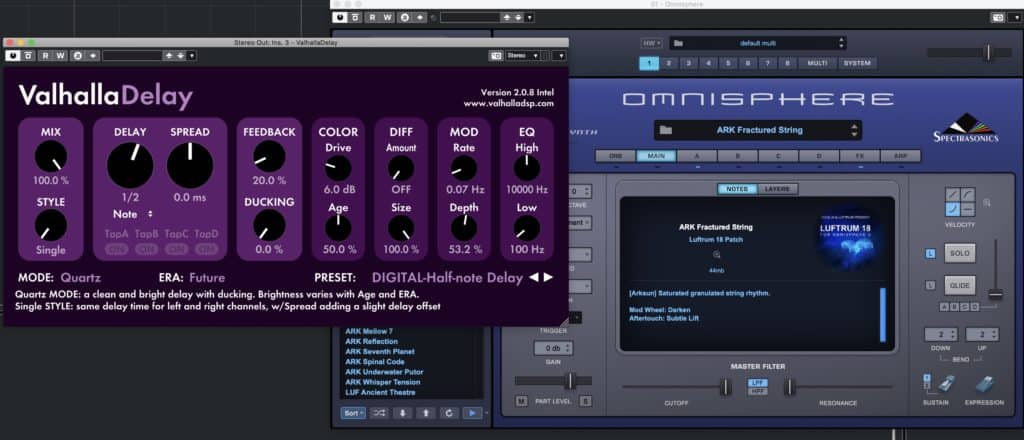Open Stereo routing dropdown in ValhallaDelay
The height and width of the screenshot is (440, 1024).
[522, 55]
